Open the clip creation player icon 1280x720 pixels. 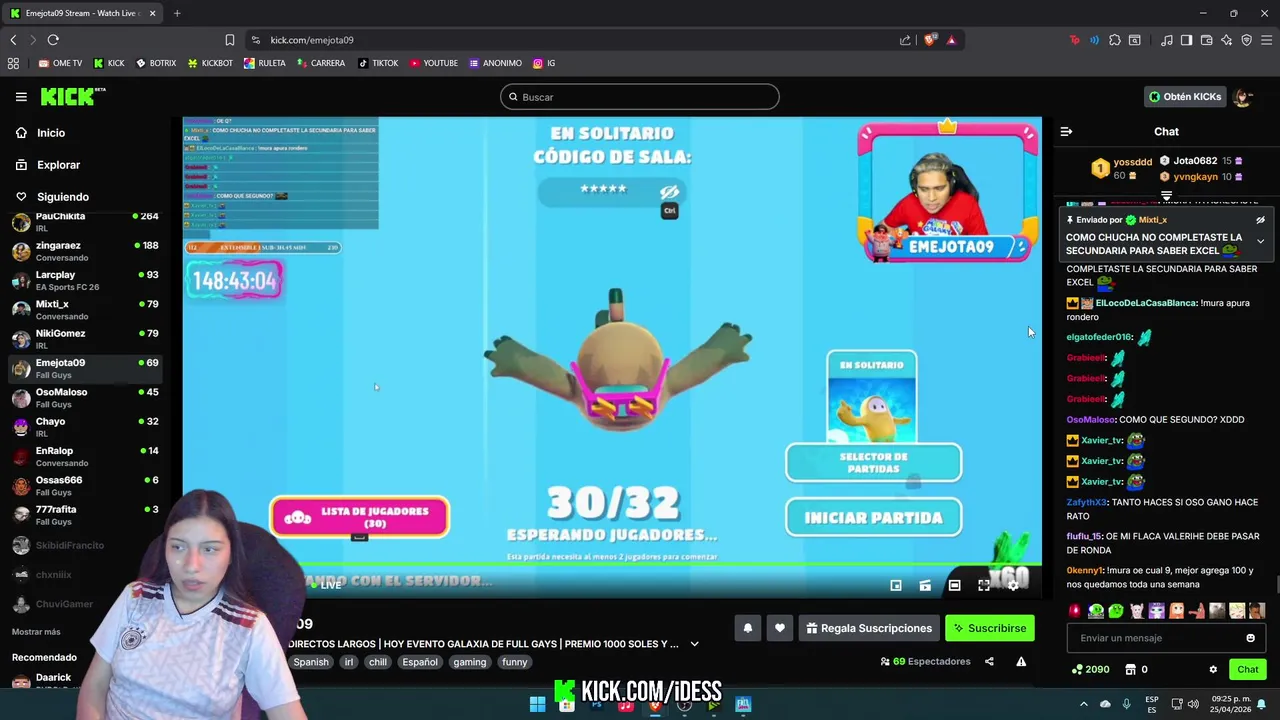[x=925, y=585]
